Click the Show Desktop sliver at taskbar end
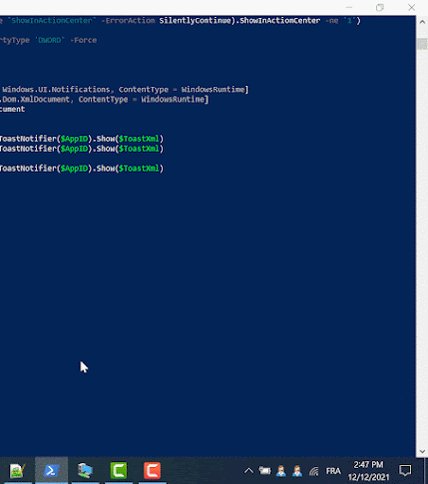 [x=426, y=471]
